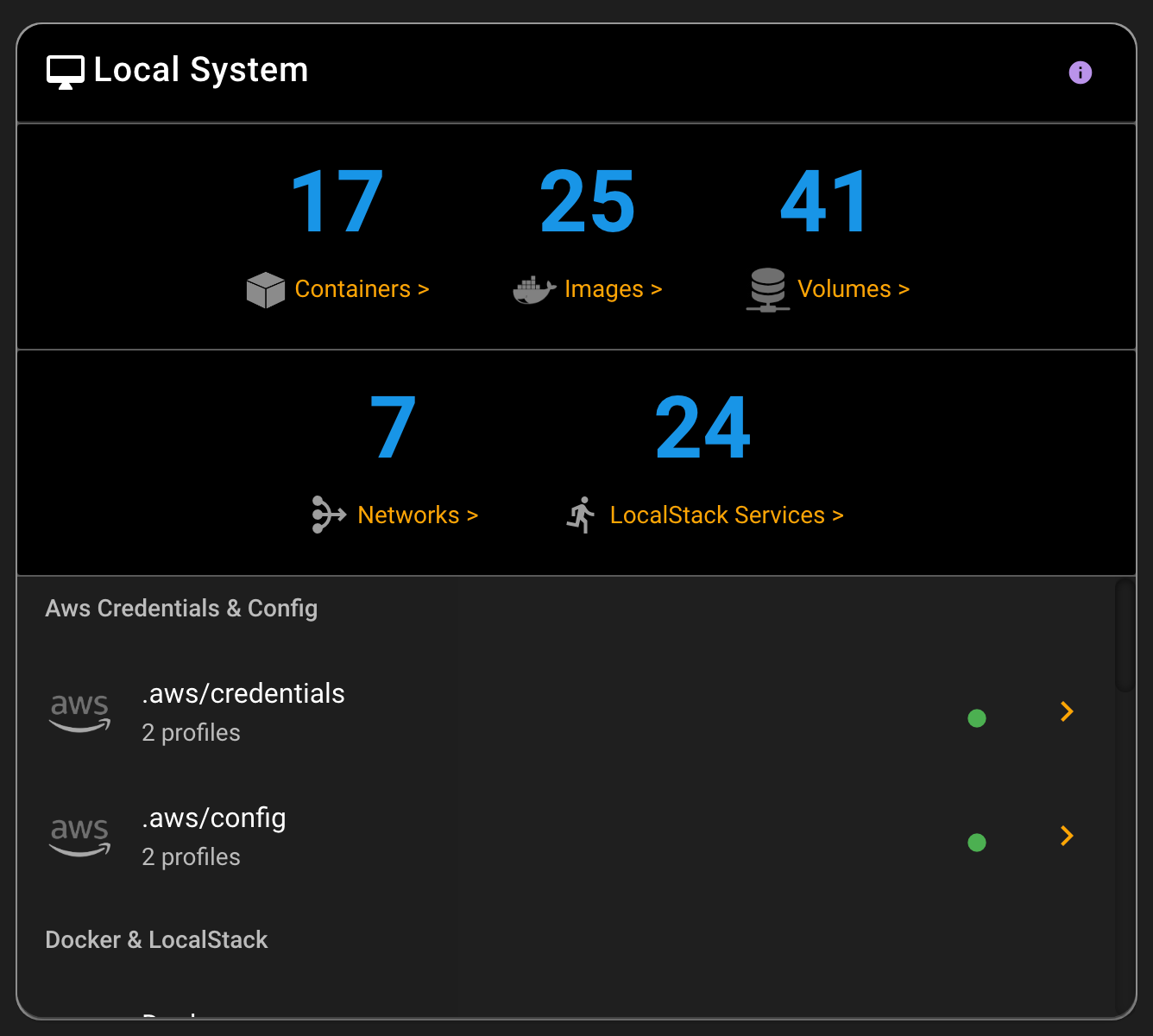Open the Volumes link
The height and width of the screenshot is (1036, 1153).
point(854,288)
